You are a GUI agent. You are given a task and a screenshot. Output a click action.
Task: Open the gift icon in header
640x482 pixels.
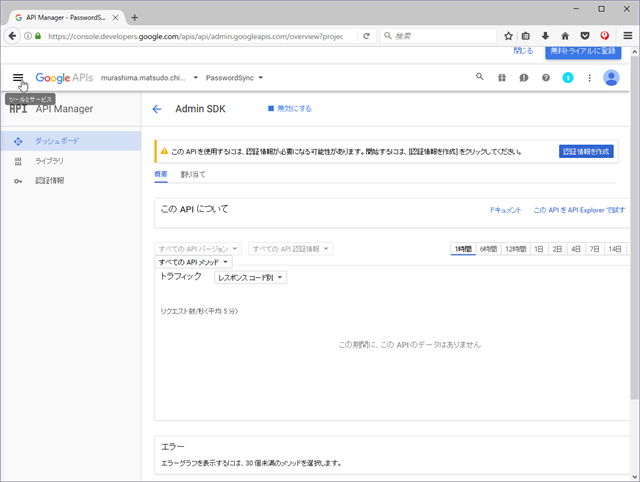pos(502,78)
